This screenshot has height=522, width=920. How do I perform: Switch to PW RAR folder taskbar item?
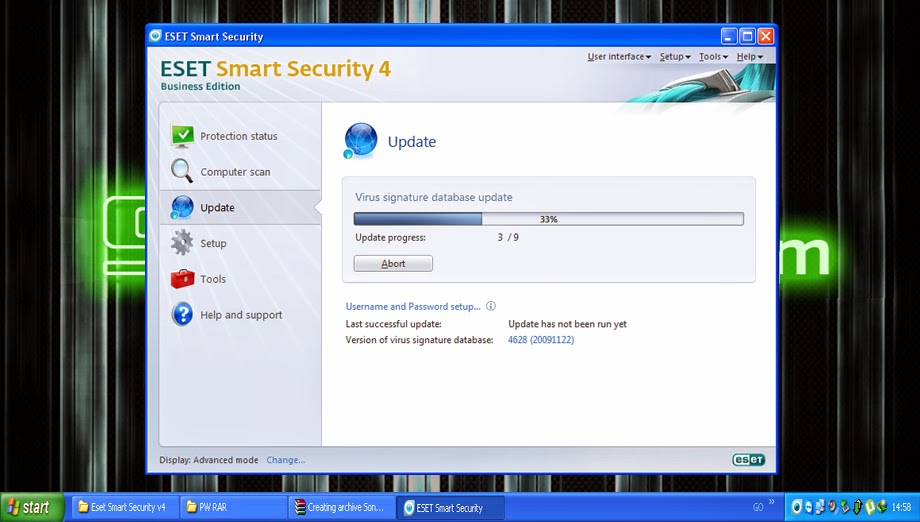coord(232,507)
